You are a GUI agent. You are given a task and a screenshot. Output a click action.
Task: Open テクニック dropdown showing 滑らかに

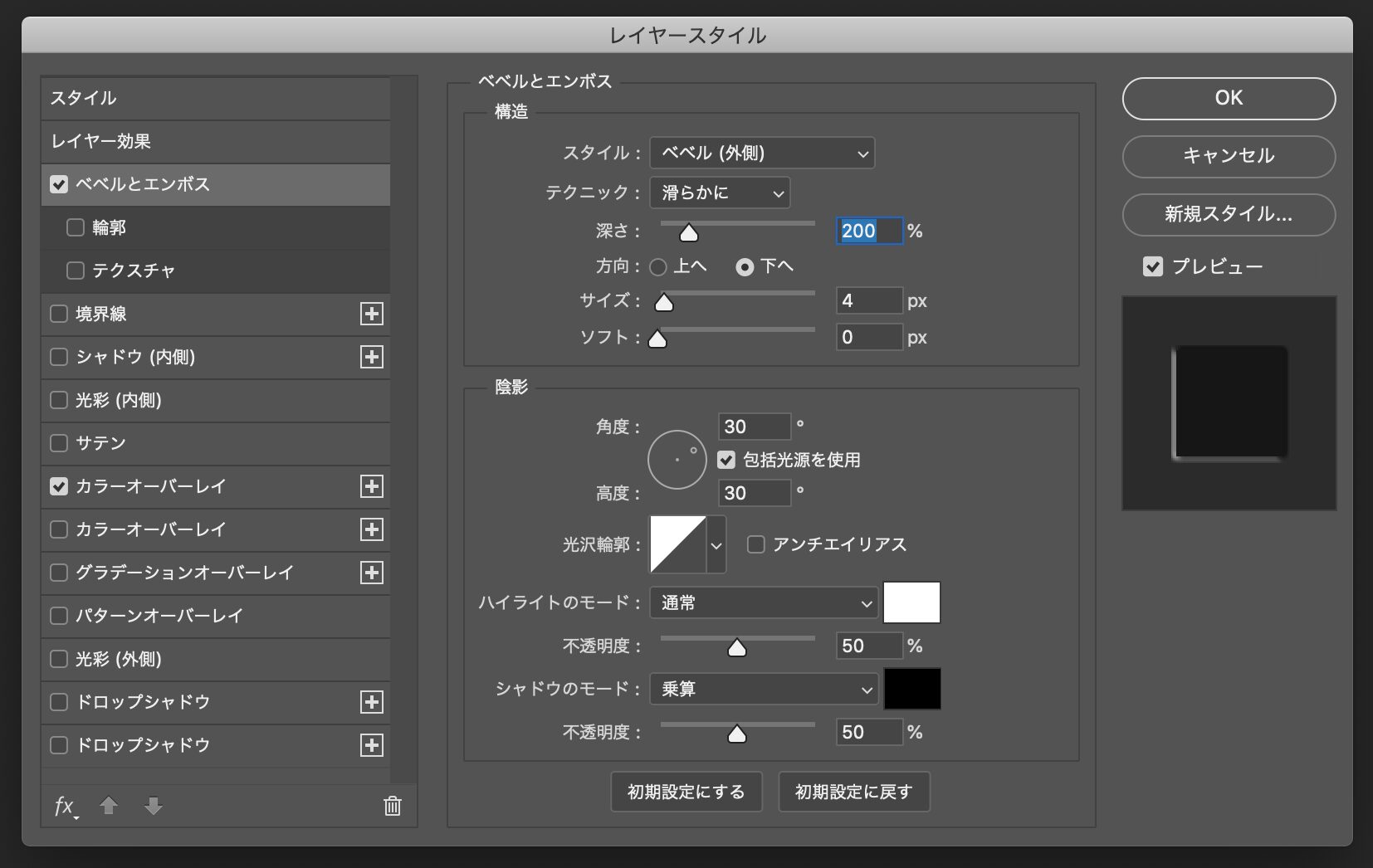tap(720, 193)
